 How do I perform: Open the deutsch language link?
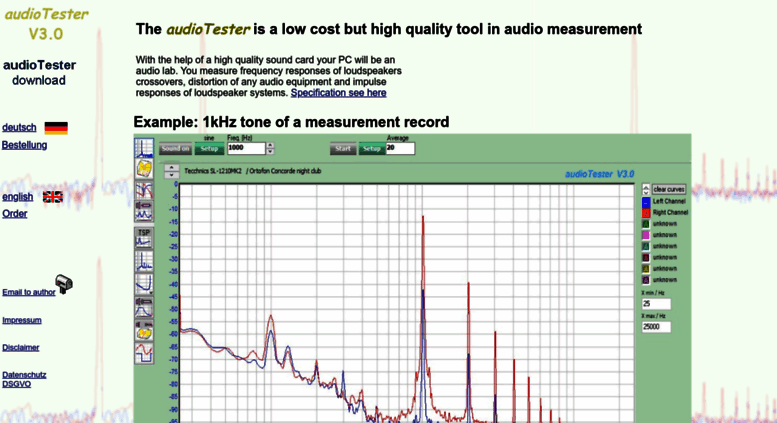pyautogui.click(x=19, y=128)
